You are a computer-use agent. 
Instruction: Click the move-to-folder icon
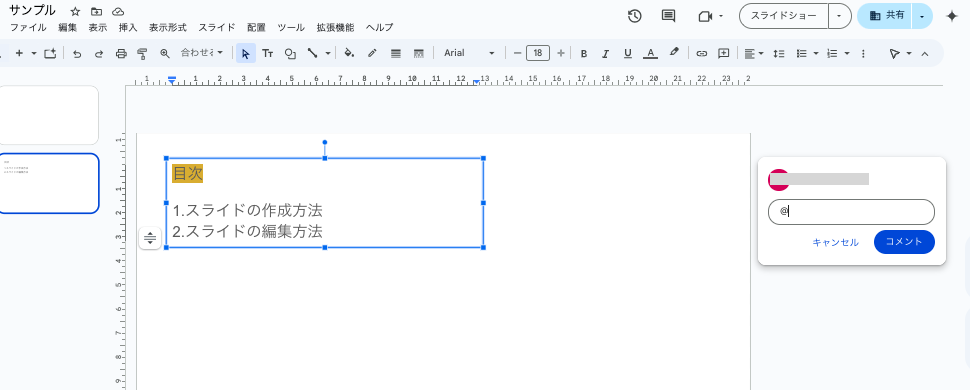[x=97, y=11]
